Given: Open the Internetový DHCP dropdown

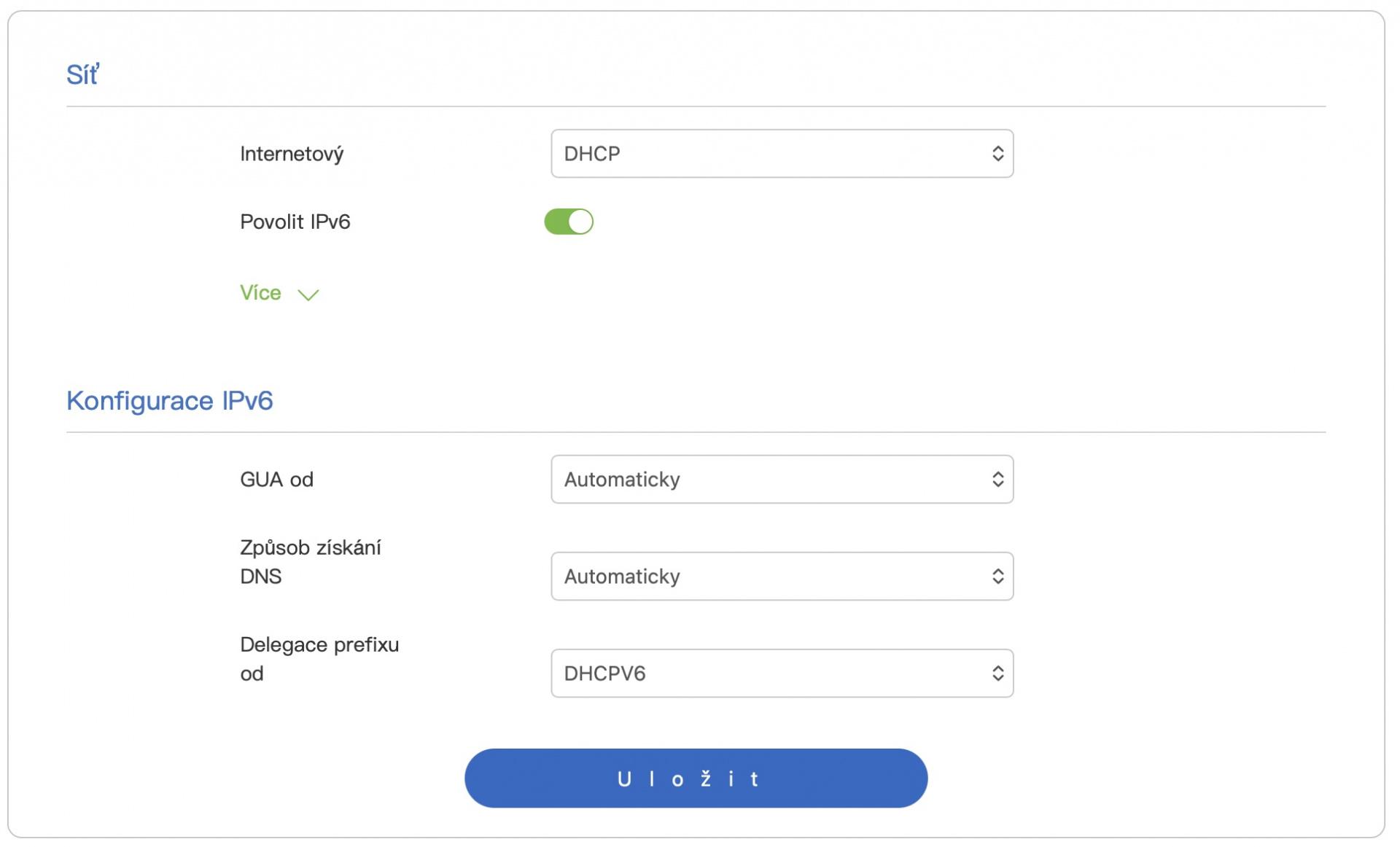Looking at the screenshot, I should pos(766,154).
